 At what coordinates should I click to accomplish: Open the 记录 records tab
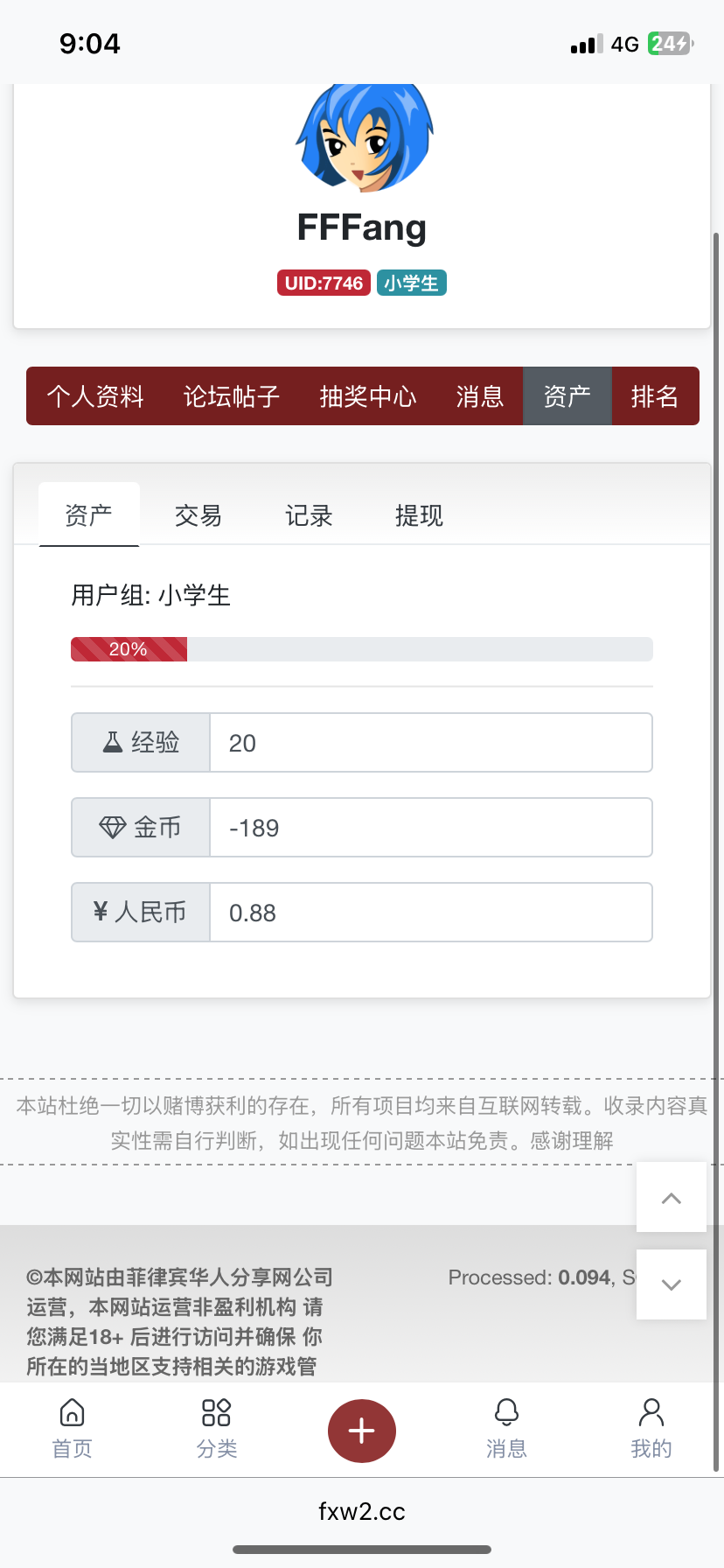[x=308, y=516]
